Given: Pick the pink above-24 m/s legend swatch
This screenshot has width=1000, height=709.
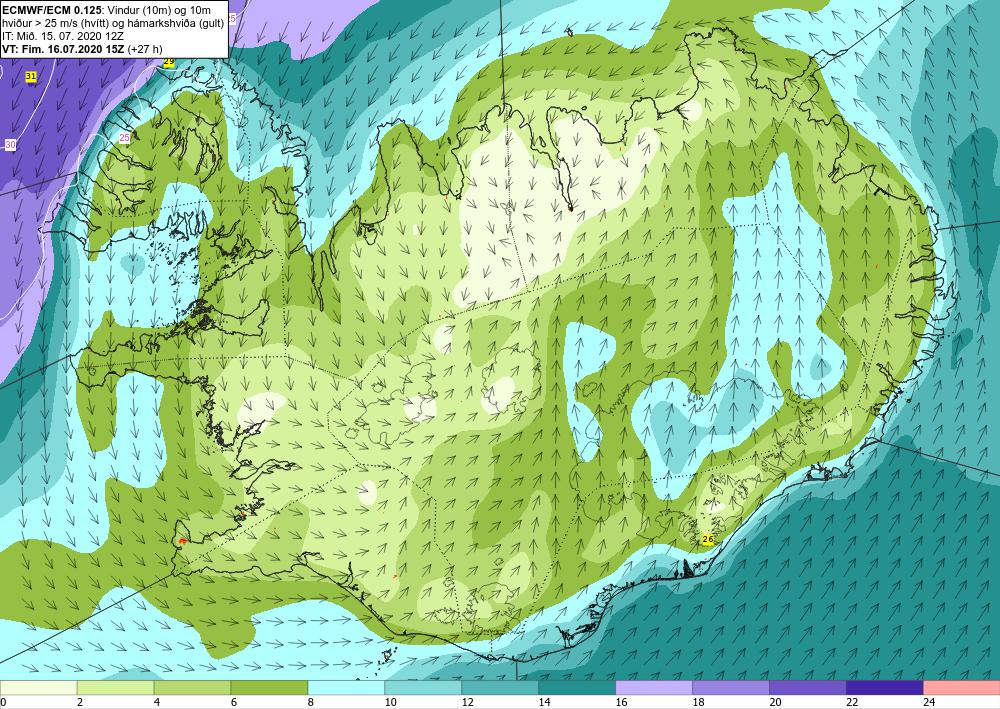Looking at the screenshot, I should [x=962, y=688].
